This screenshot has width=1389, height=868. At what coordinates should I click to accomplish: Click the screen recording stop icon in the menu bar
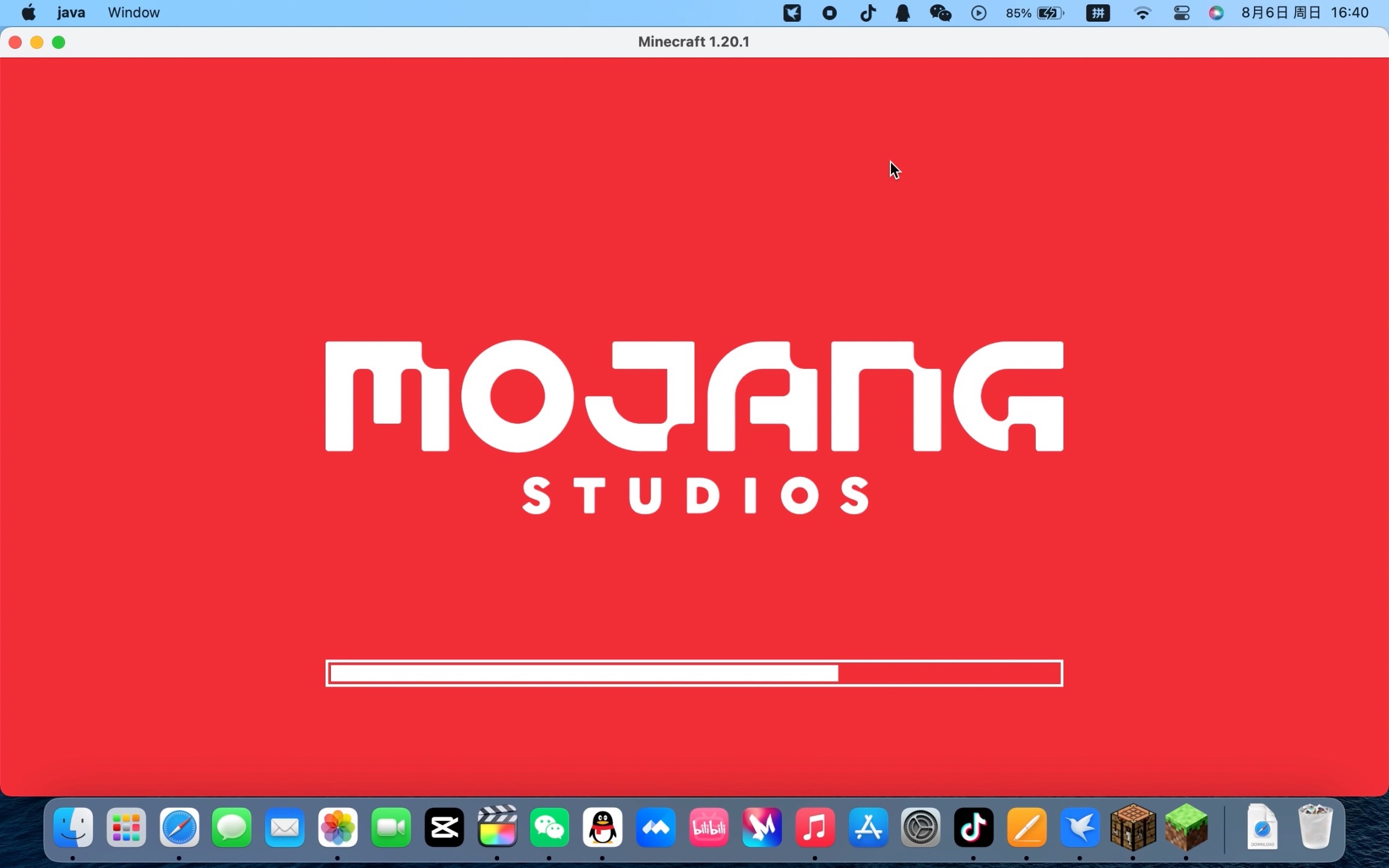pos(830,13)
